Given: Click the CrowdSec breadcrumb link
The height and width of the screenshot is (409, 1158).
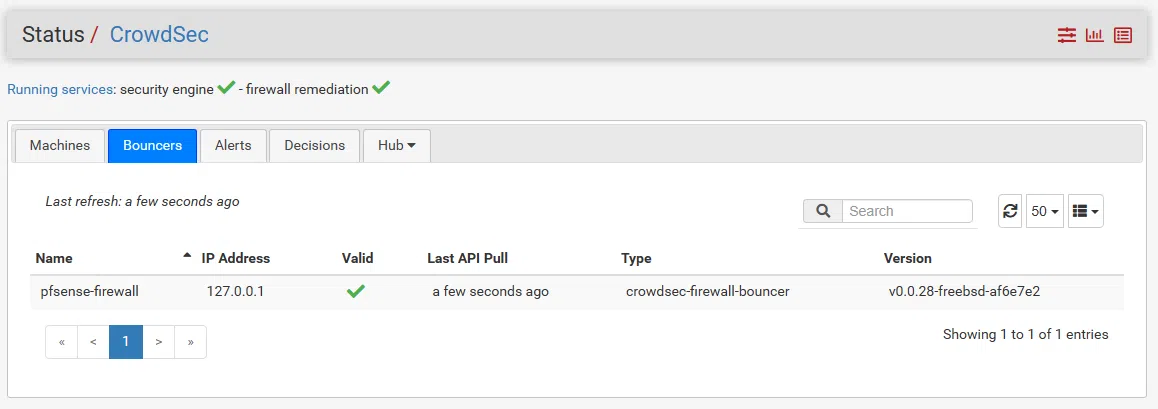Looking at the screenshot, I should click(x=159, y=34).
